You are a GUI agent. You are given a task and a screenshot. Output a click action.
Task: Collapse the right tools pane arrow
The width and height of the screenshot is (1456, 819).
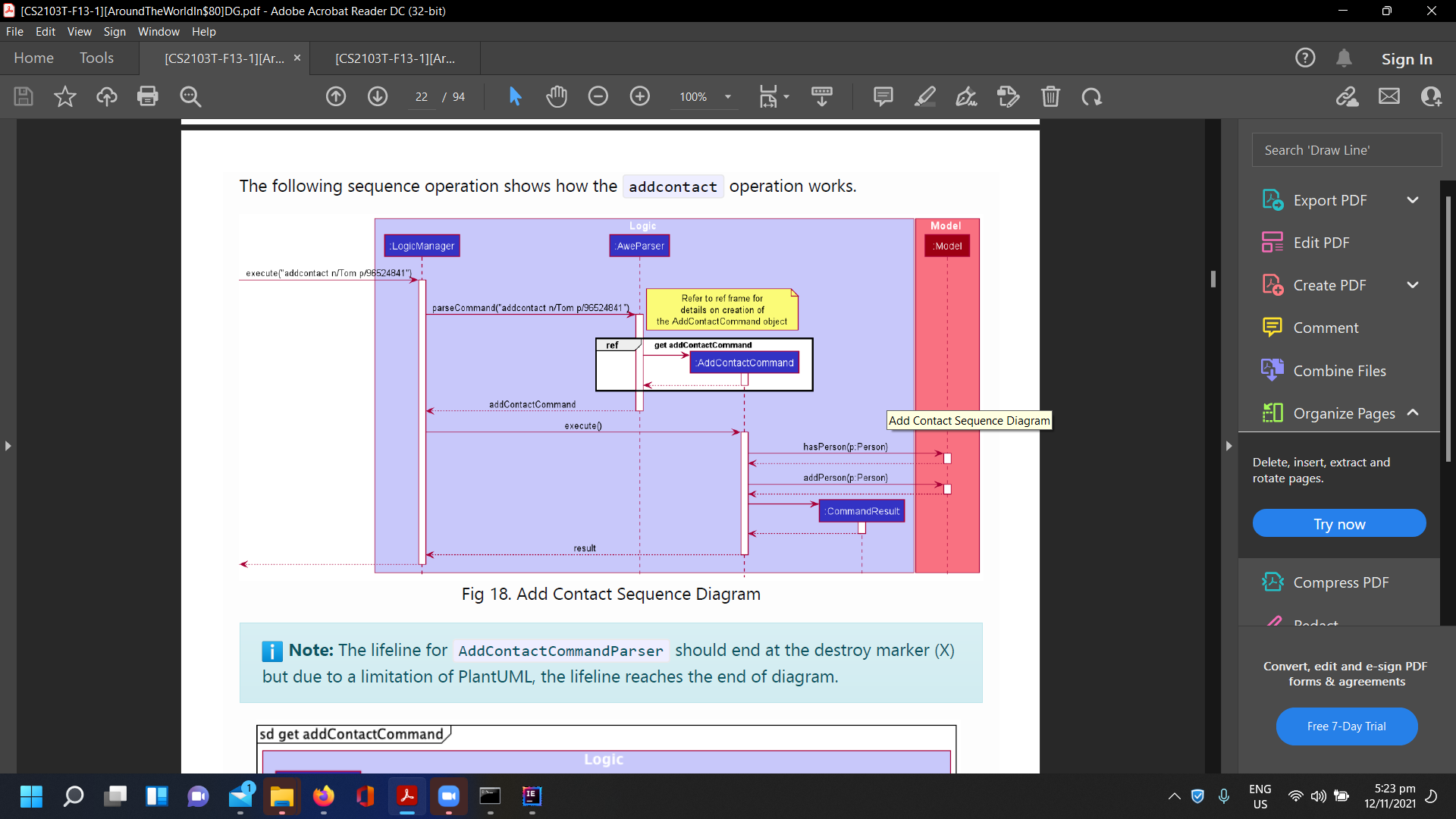tap(1229, 446)
